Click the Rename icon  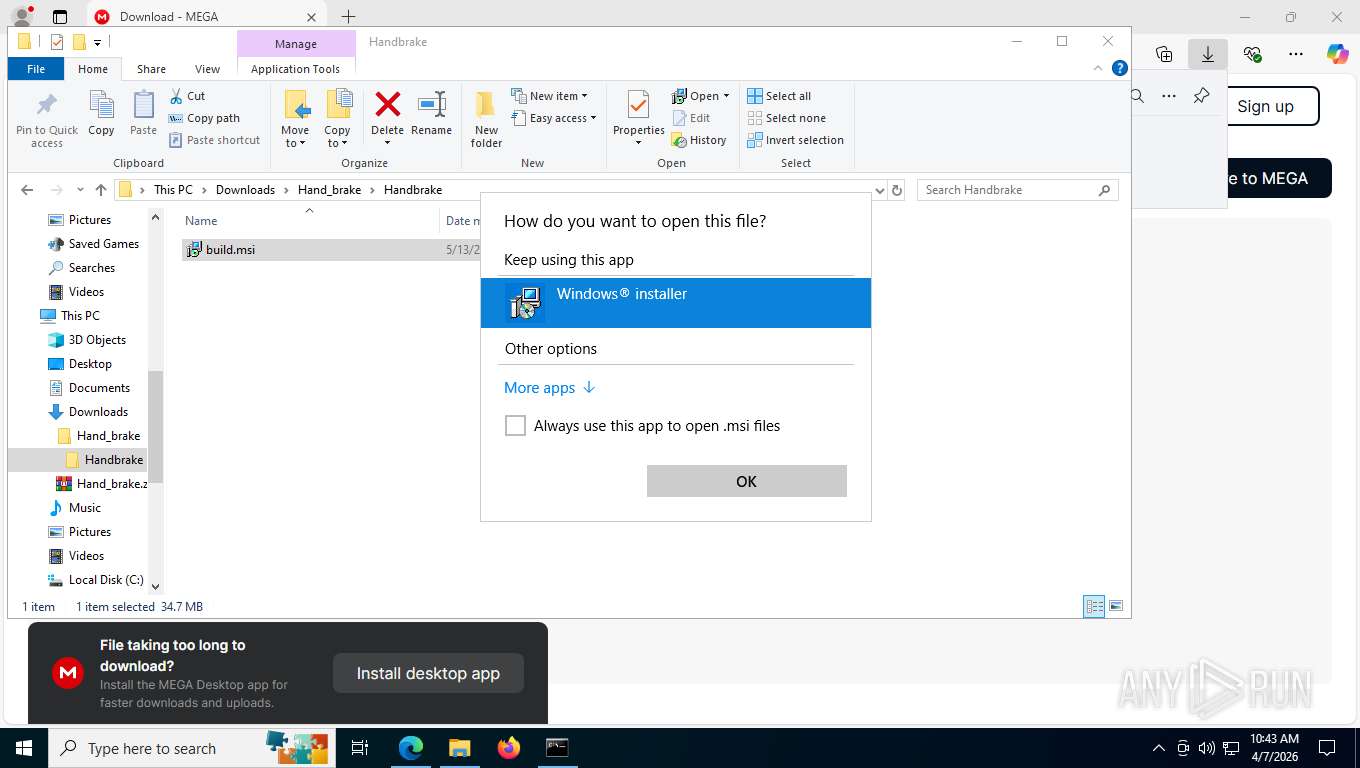pos(432,104)
